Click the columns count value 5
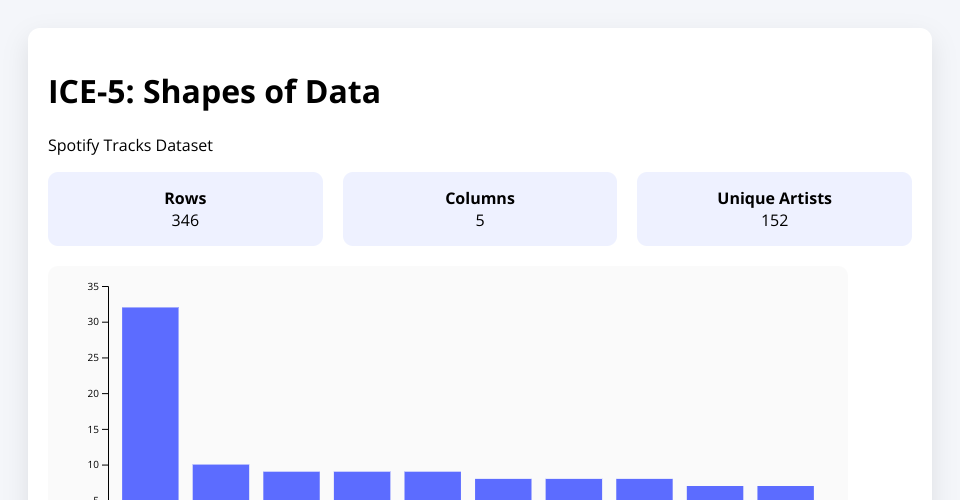Image resolution: width=960 pixels, height=500 pixels. (480, 220)
